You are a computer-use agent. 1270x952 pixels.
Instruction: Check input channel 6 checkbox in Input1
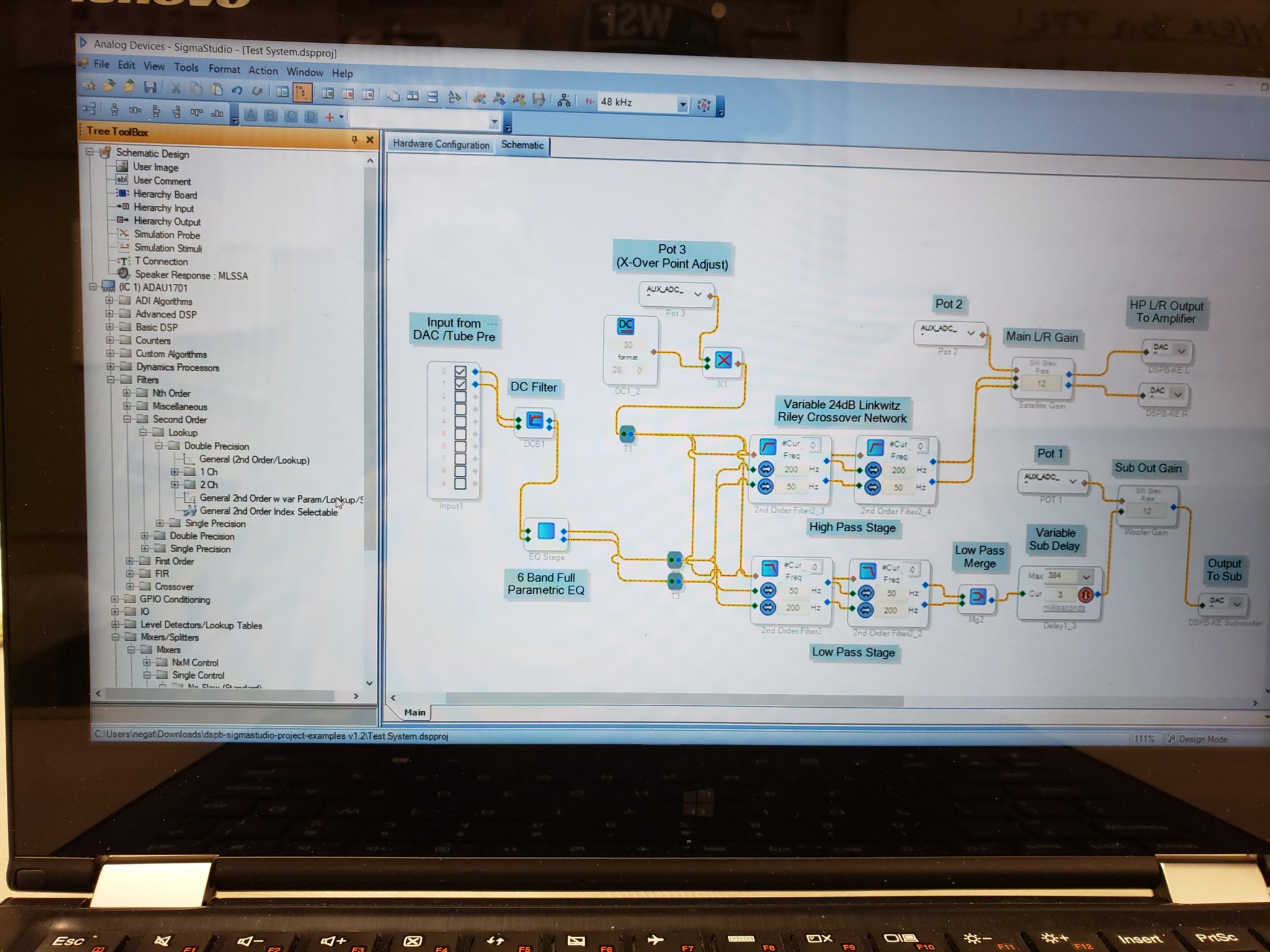click(460, 446)
